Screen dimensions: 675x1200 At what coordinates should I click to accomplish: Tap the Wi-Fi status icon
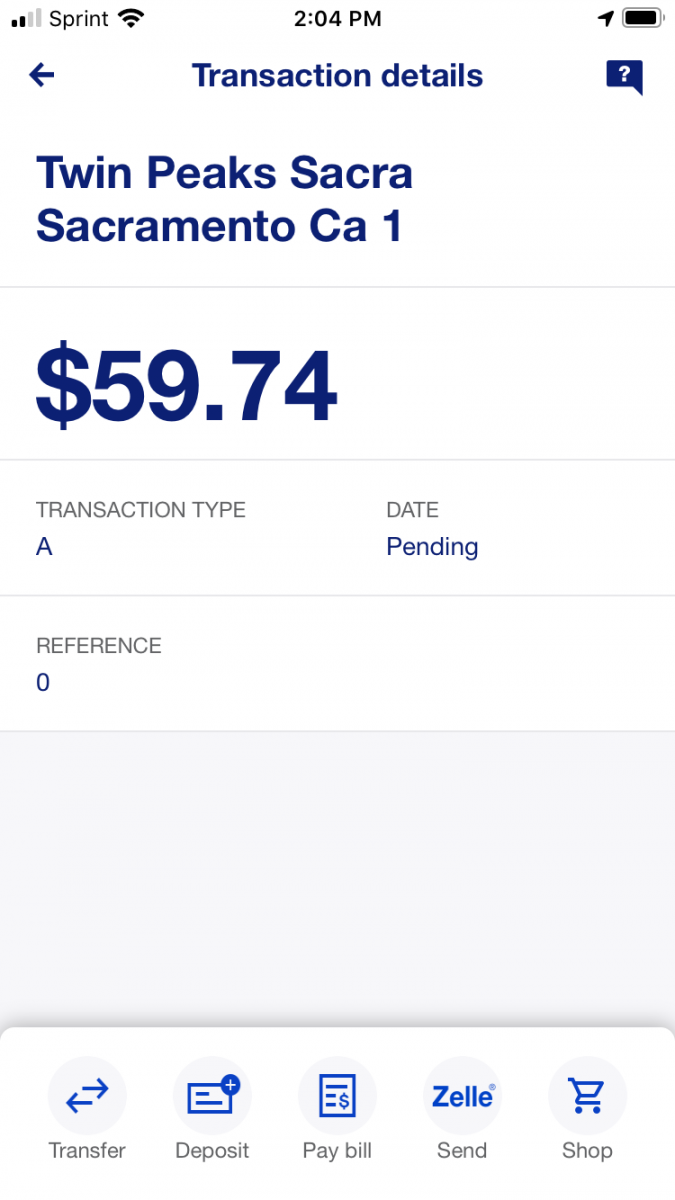point(130,18)
